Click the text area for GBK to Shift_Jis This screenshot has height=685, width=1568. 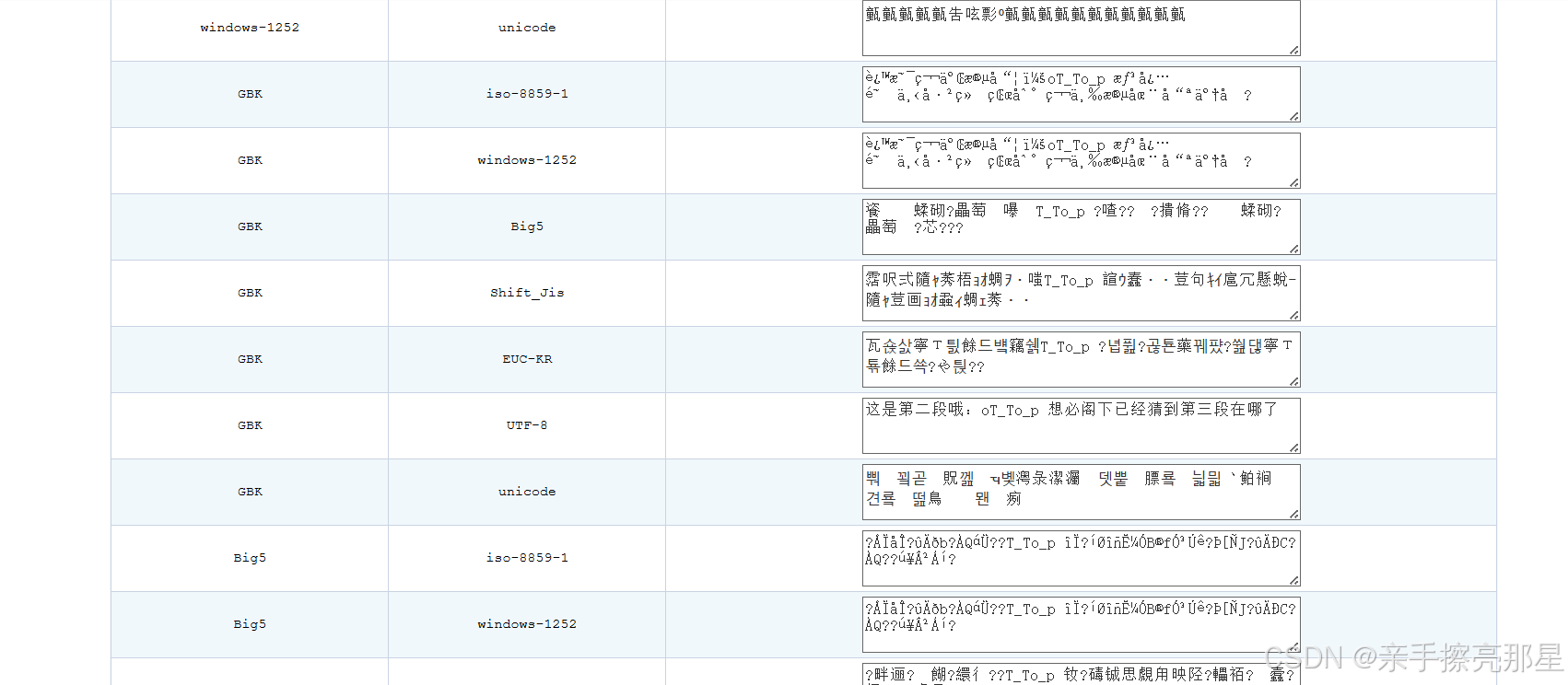coord(1081,293)
